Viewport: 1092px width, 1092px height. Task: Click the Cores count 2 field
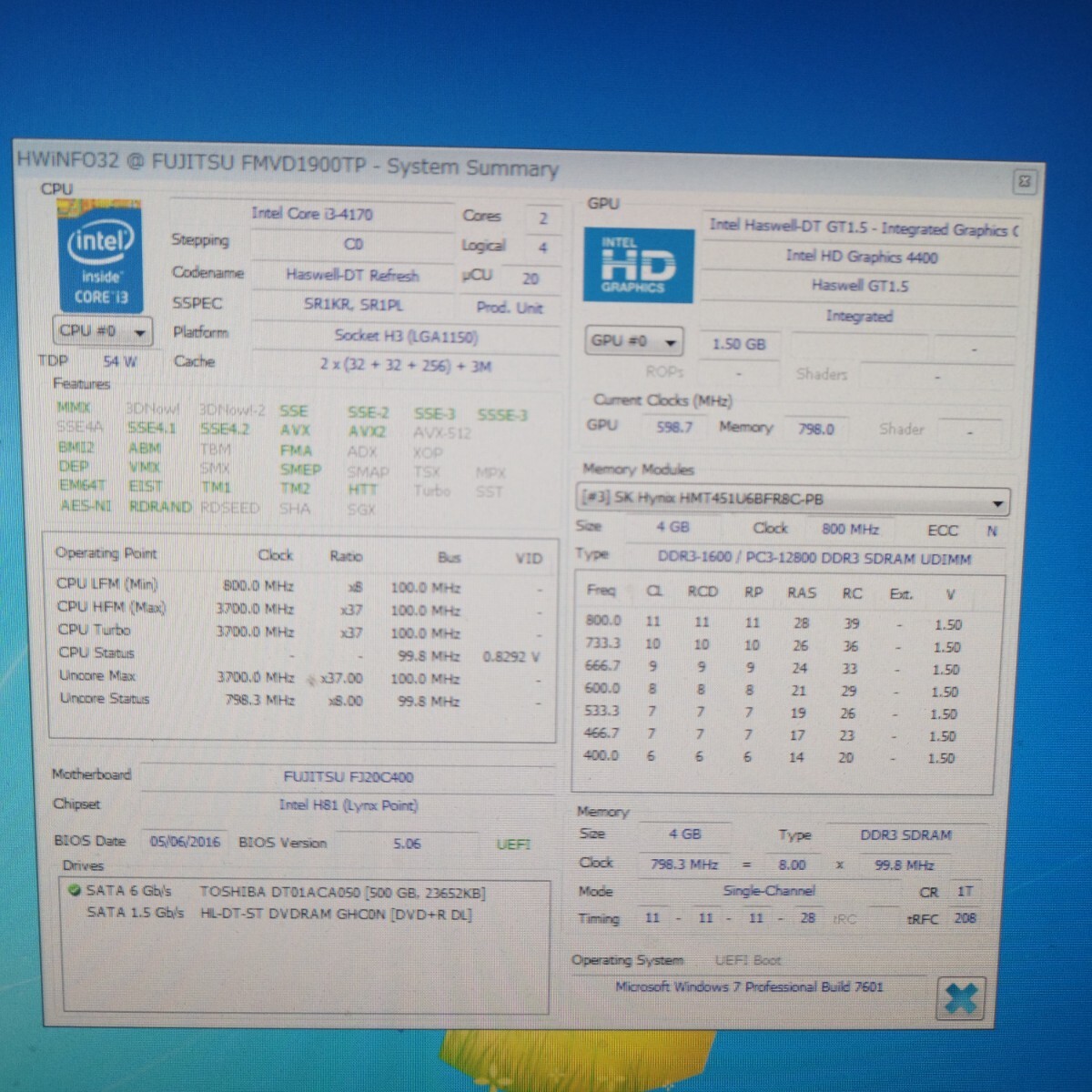pyautogui.click(x=542, y=218)
